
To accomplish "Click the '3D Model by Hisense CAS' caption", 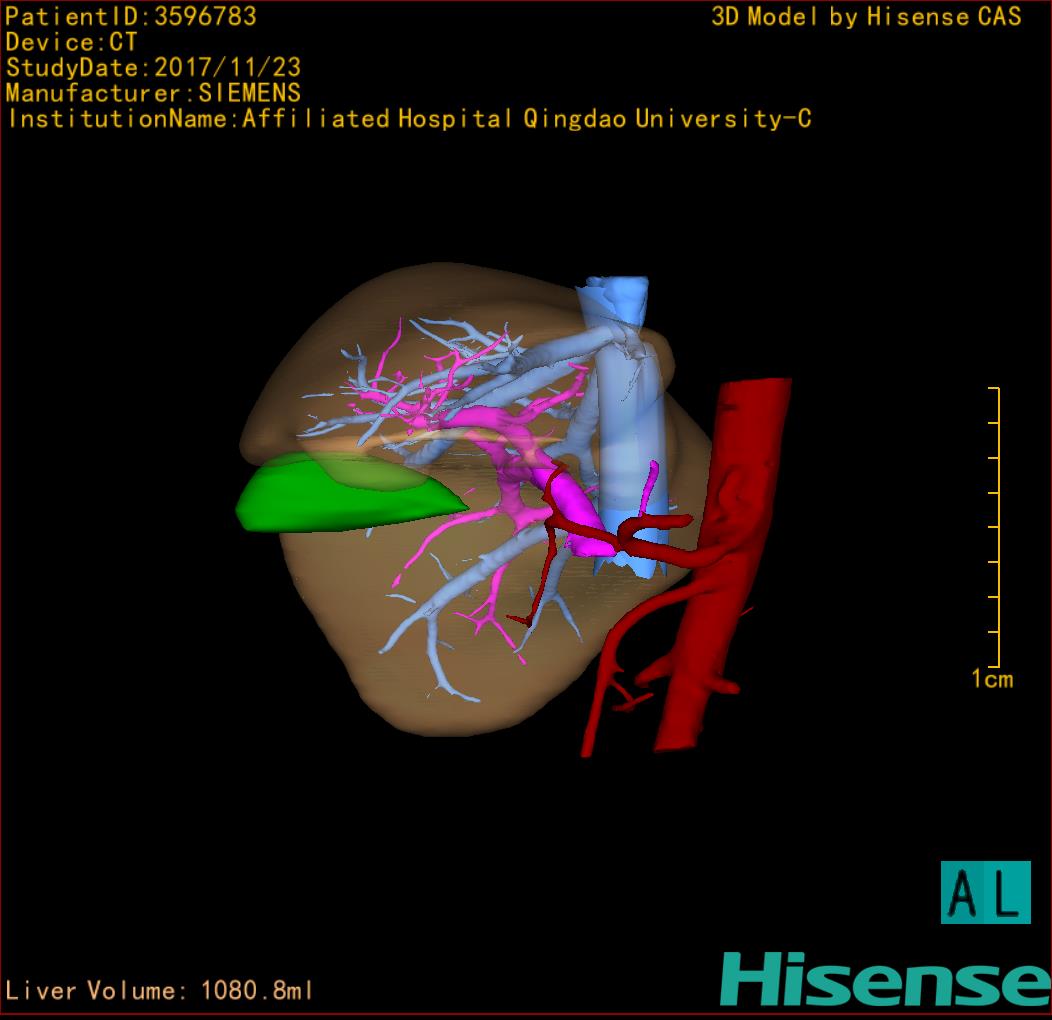I will pyautogui.click(x=866, y=17).
